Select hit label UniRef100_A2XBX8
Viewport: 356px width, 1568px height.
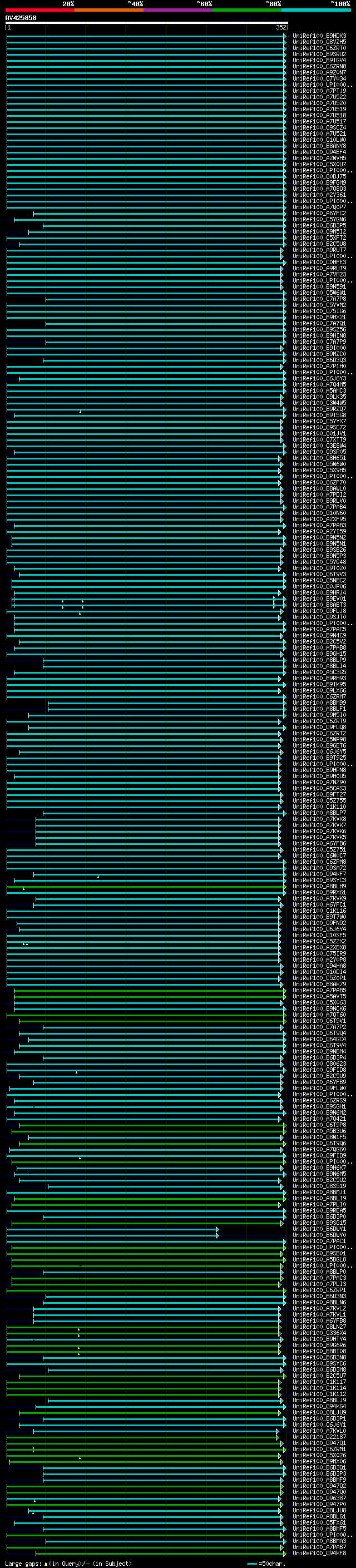(x=319, y=947)
